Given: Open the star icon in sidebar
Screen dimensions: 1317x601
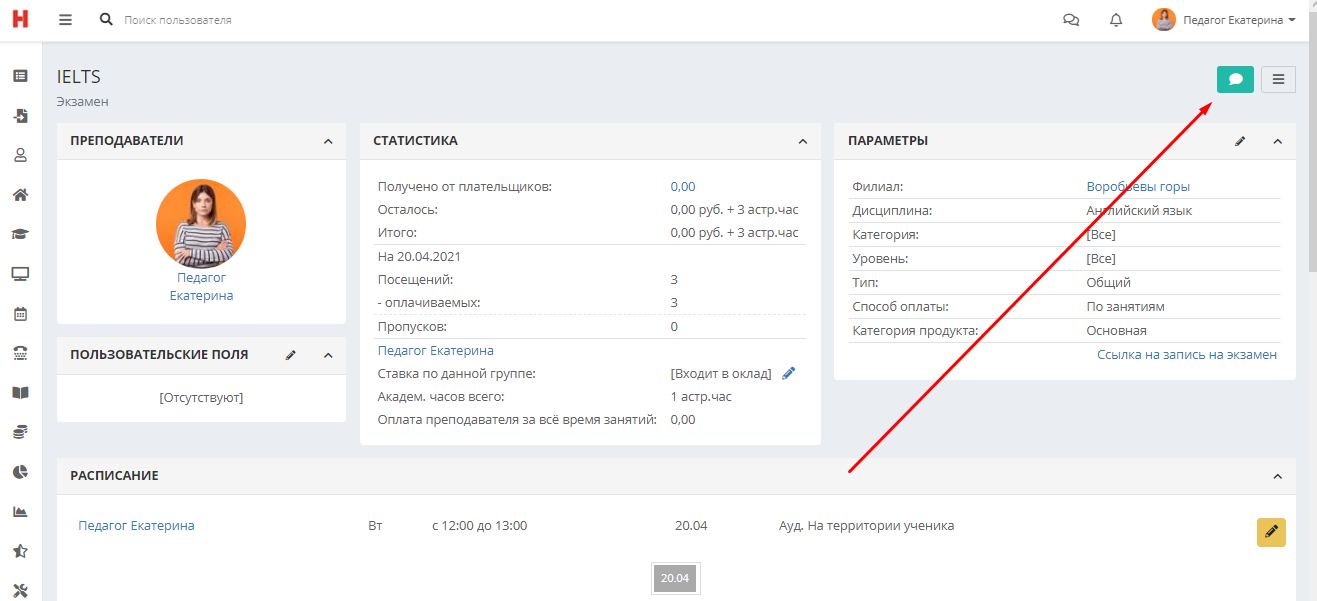Looking at the screenshot, I should click(x=20, y=551).
